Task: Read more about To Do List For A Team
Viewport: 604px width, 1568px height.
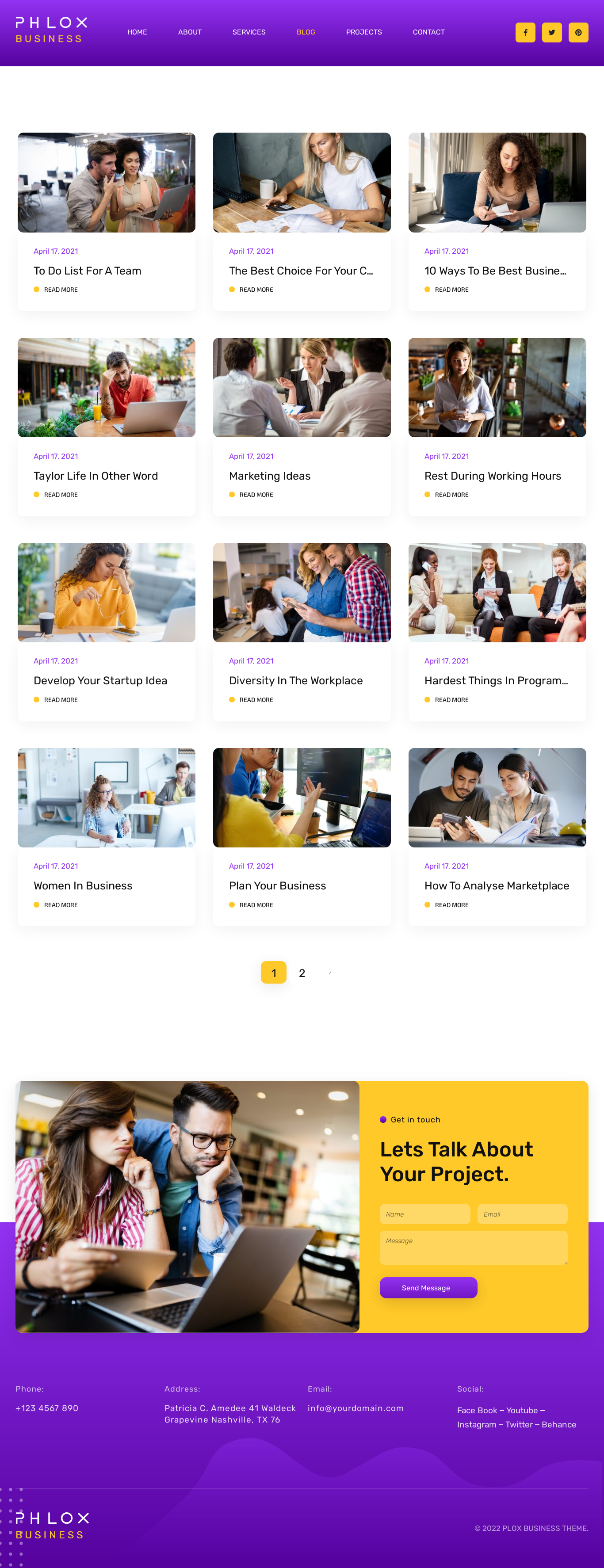Action: tap(60, 290)
